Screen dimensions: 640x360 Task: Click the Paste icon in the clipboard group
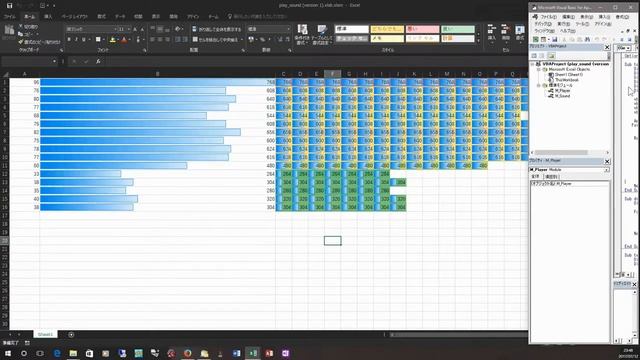tap(9, 31)
